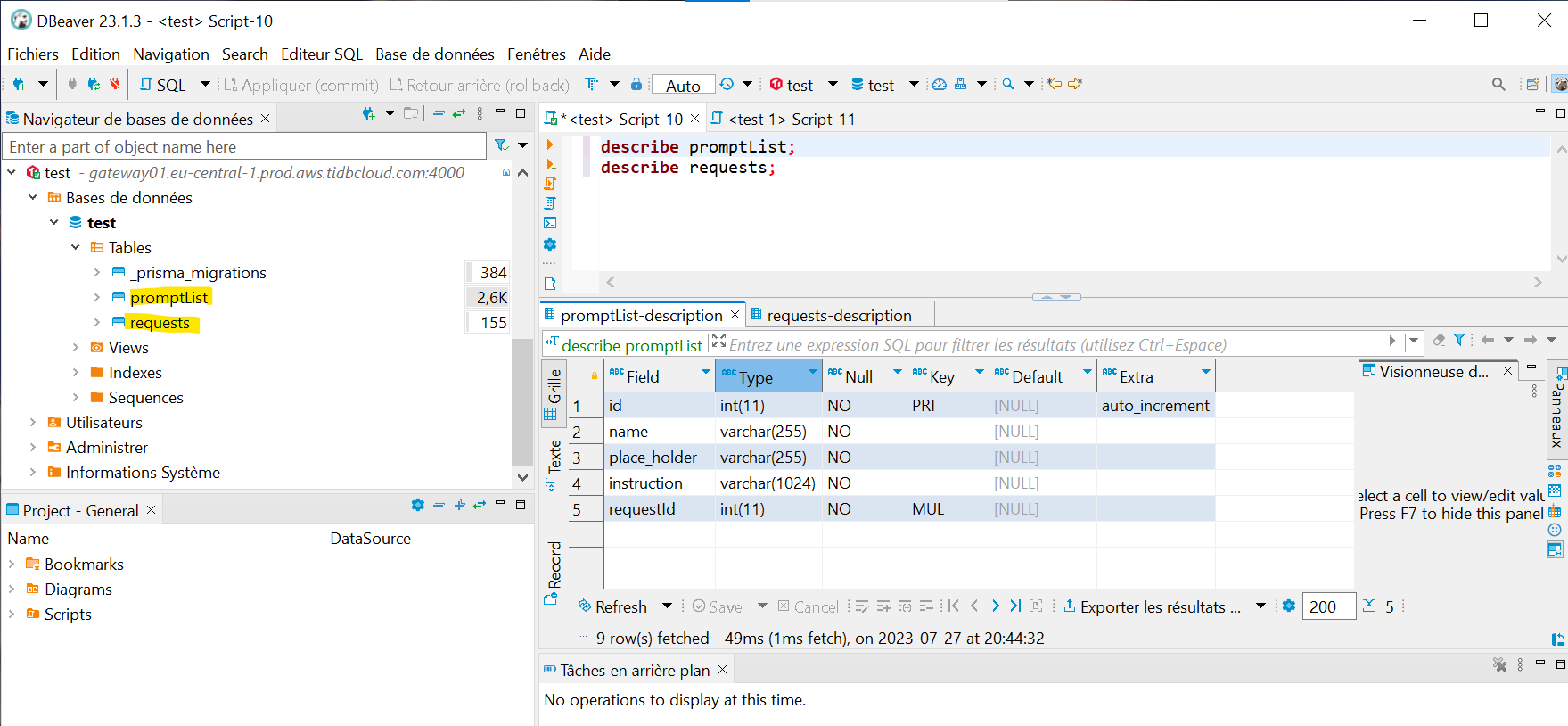Switch results to Grille view

(553, 393)
